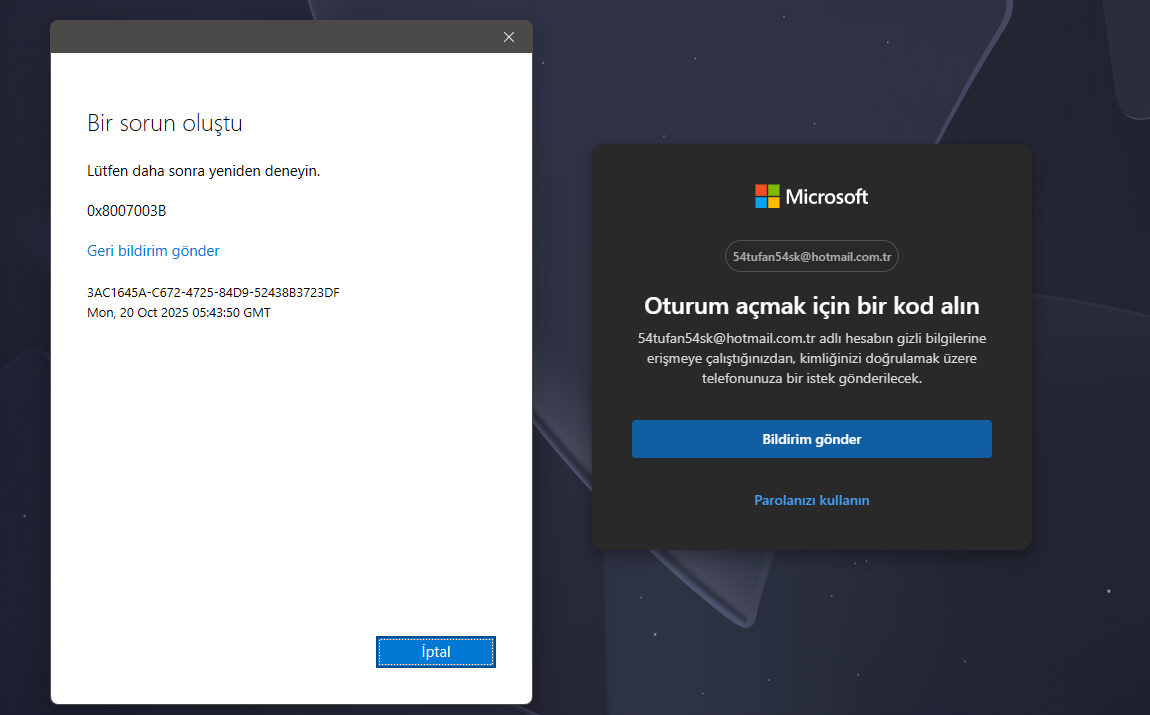Close the error dialog with the X button
Viewport: 1150px width, 715px height.
pos(509,37)
